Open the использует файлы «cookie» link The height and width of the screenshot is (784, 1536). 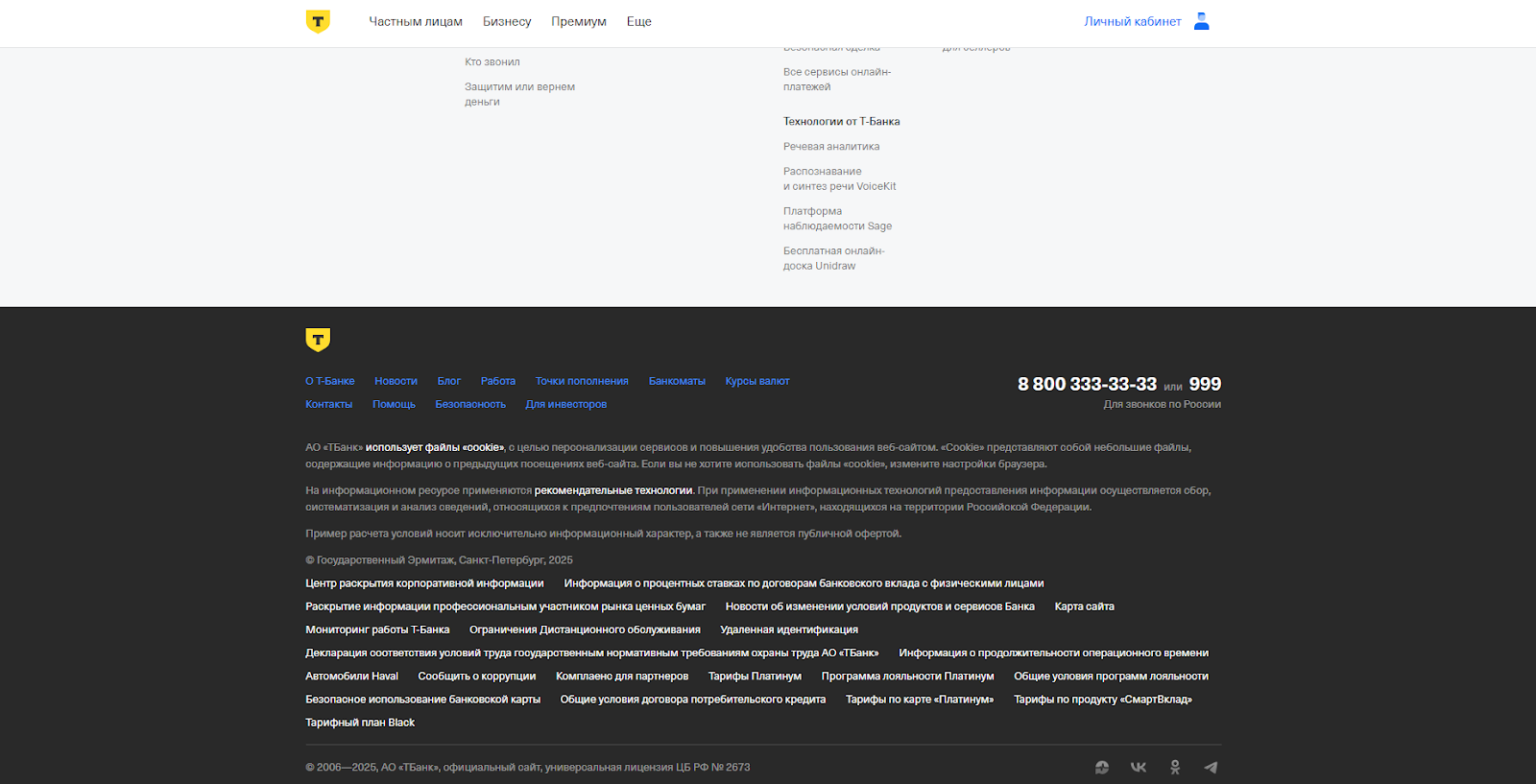[435, 447]
